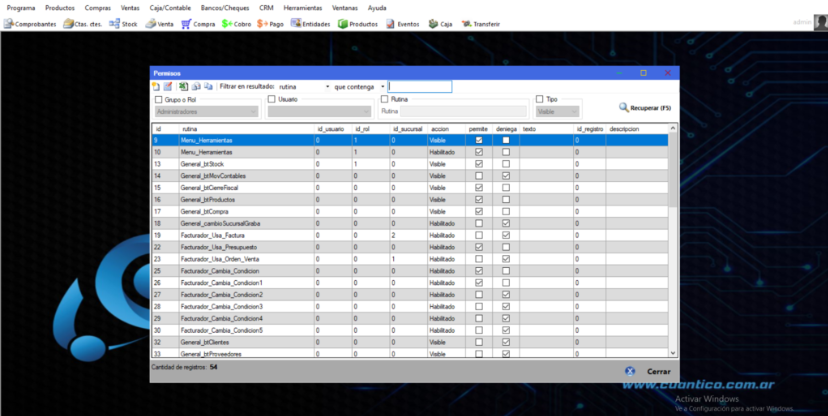Sort by the id_sucursal column header
Image resolution: width=828 pixels, height=416 pixels.
409,129
